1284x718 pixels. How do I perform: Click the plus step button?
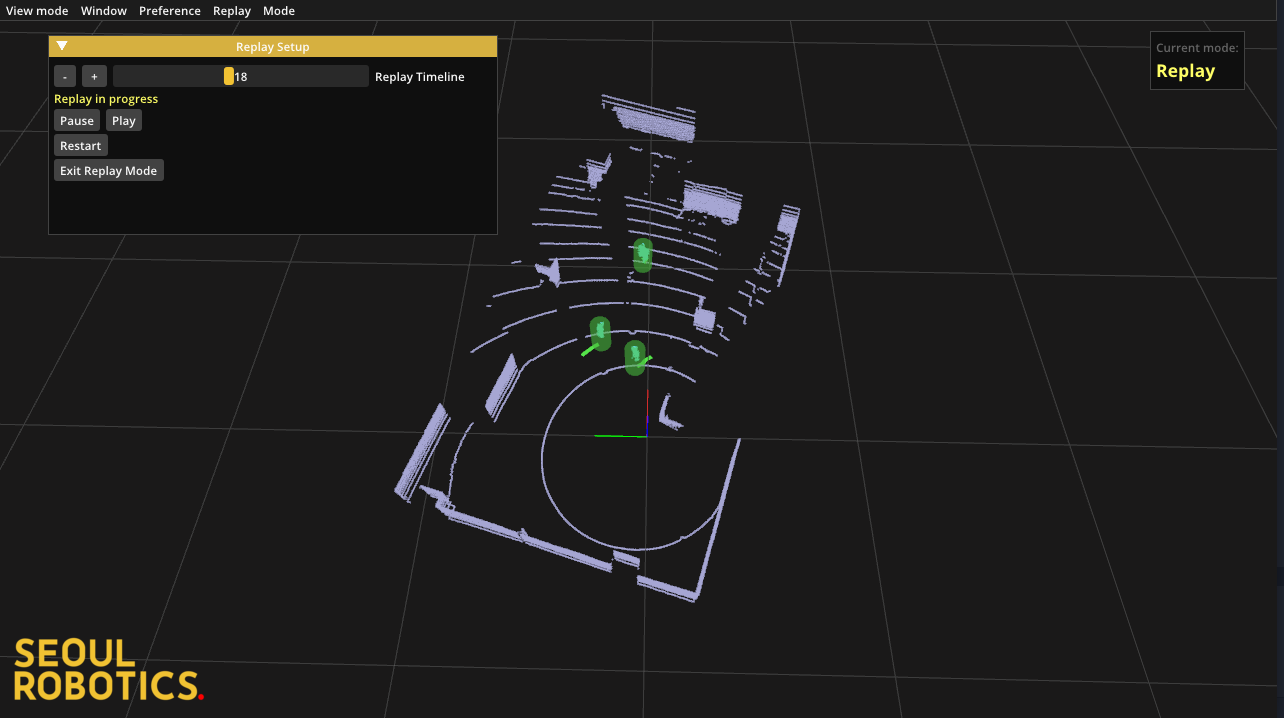click(x=94, y=77)
